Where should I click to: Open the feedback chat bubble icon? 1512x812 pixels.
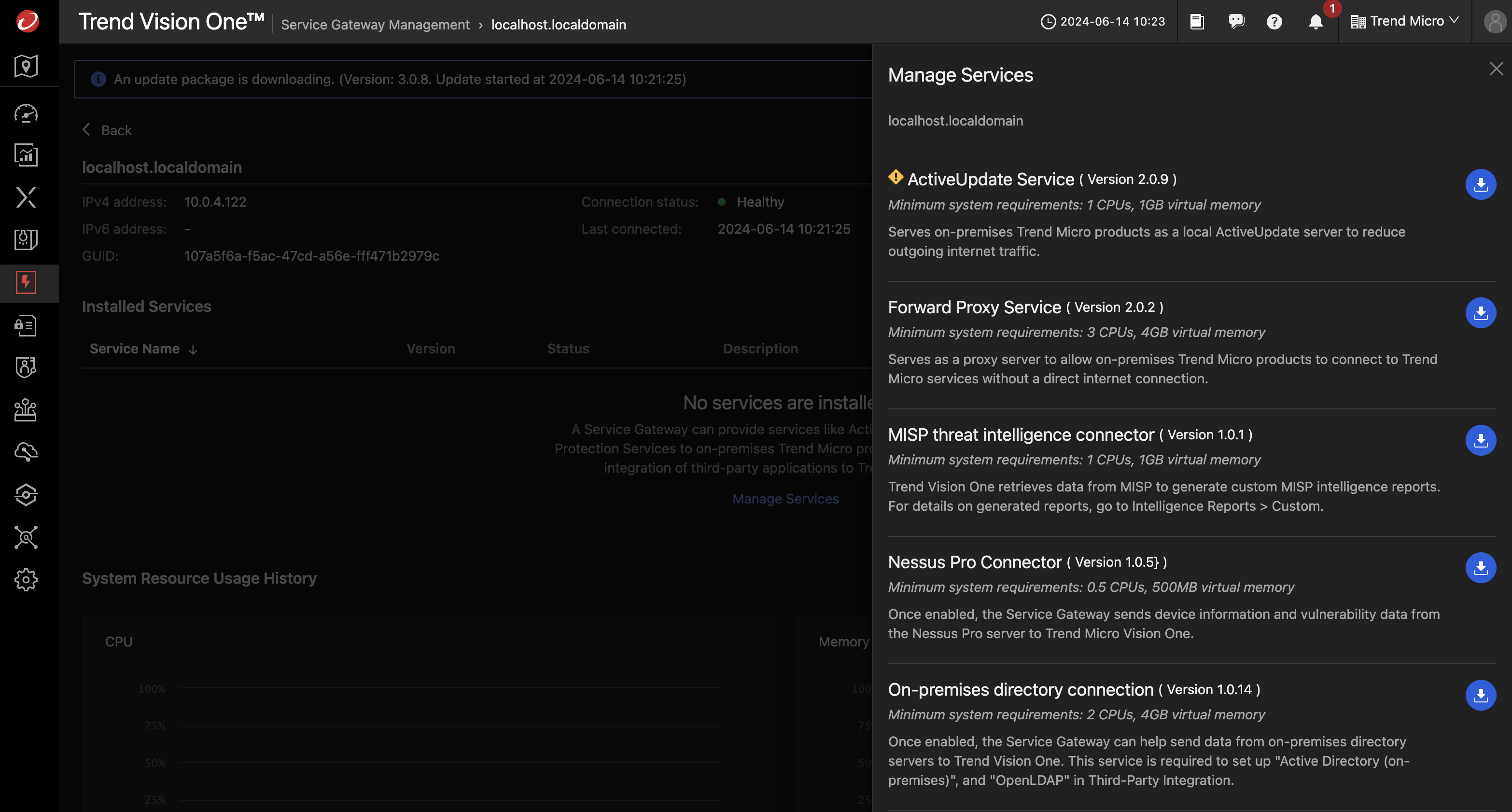click(1236, 22)
